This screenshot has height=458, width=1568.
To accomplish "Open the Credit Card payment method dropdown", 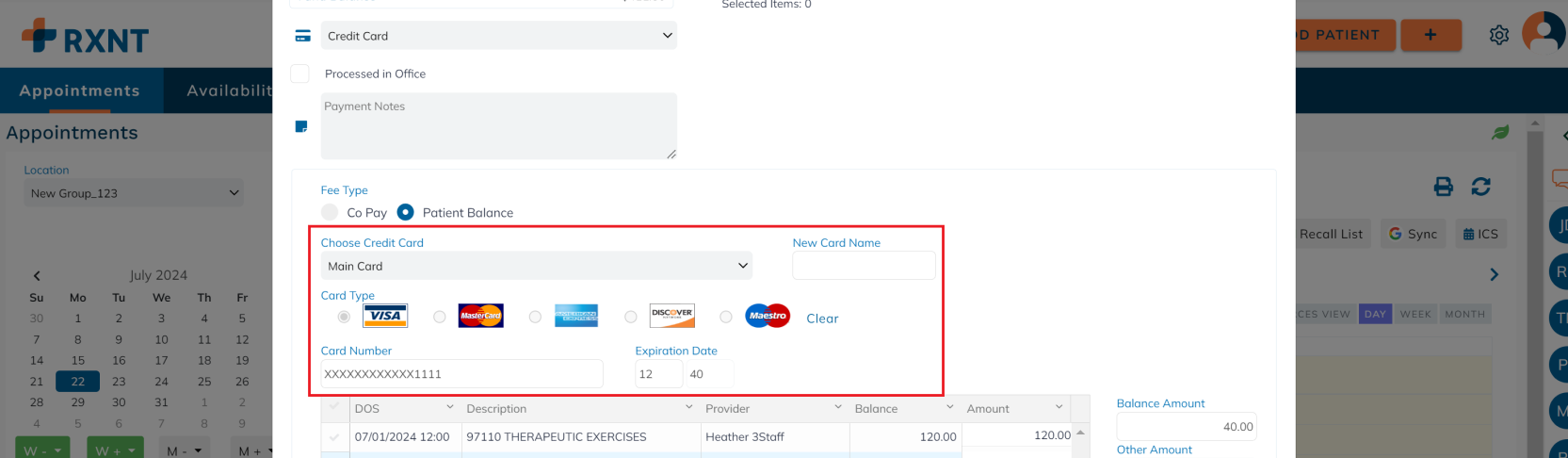I will point(499,36).
